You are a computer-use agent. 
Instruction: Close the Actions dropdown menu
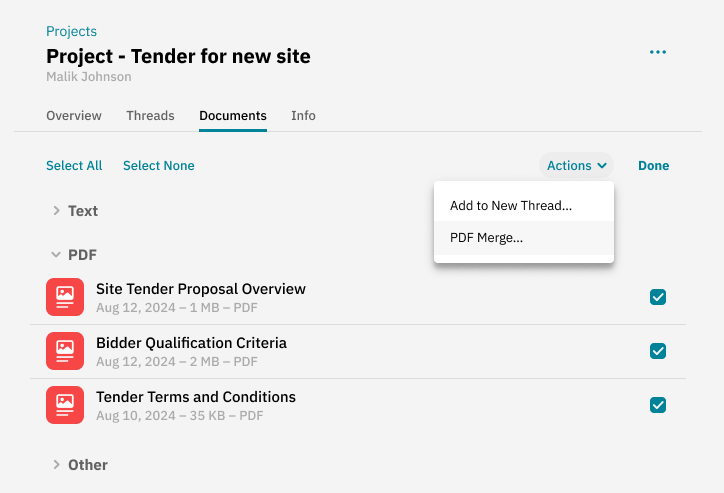tap(577, 166)
